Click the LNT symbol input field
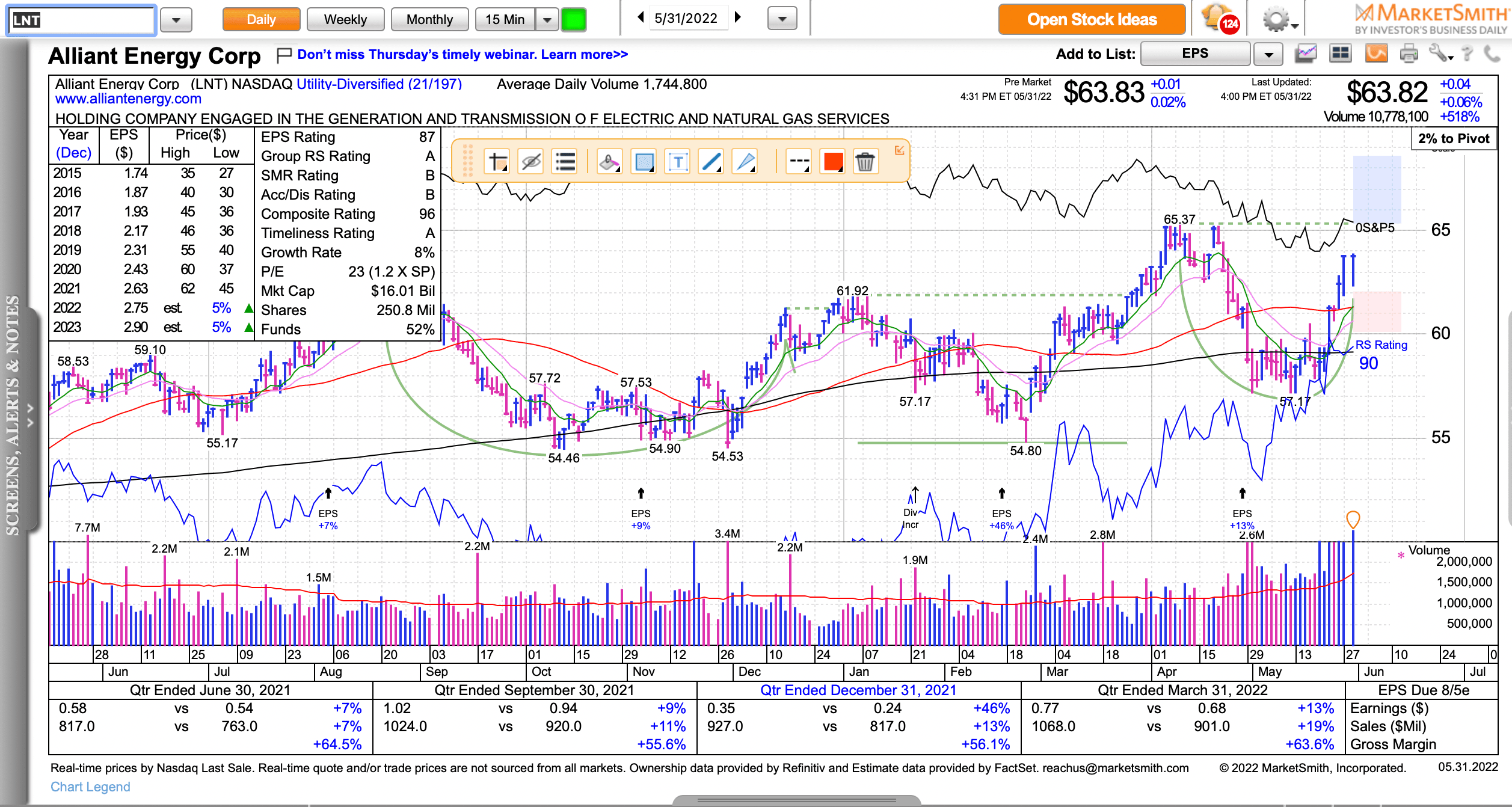The image size is (1512, 807). (81, 20)
